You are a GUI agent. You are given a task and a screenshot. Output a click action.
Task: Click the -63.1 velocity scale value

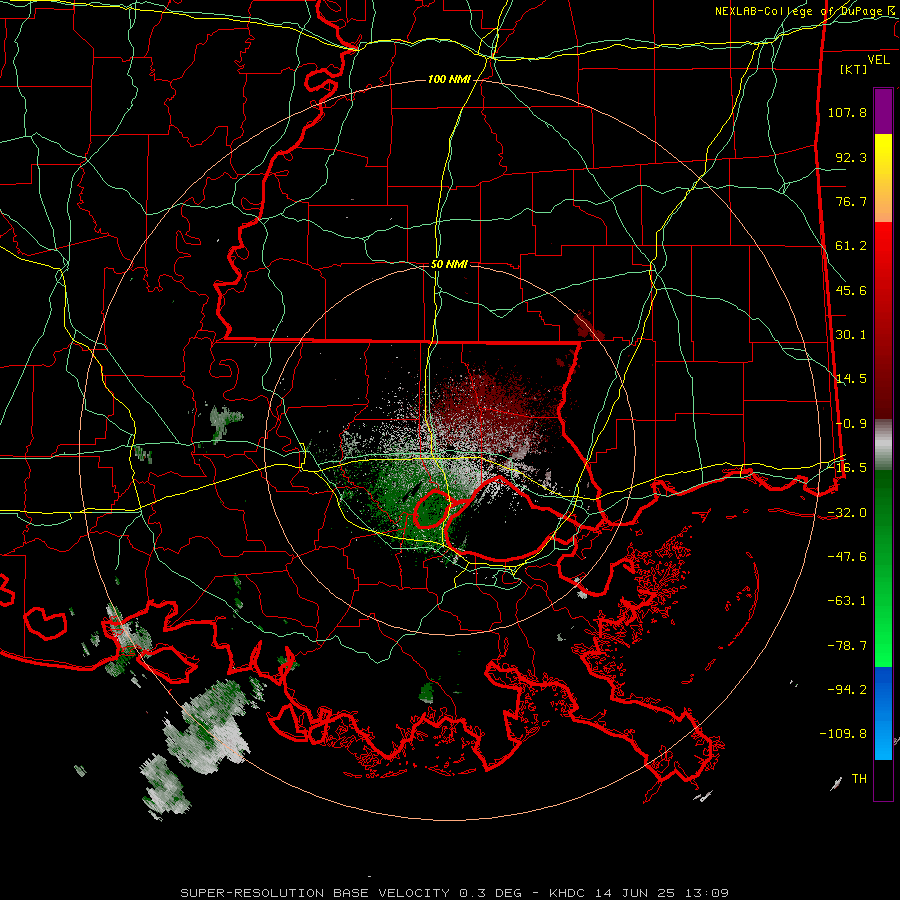click(847, 601)
